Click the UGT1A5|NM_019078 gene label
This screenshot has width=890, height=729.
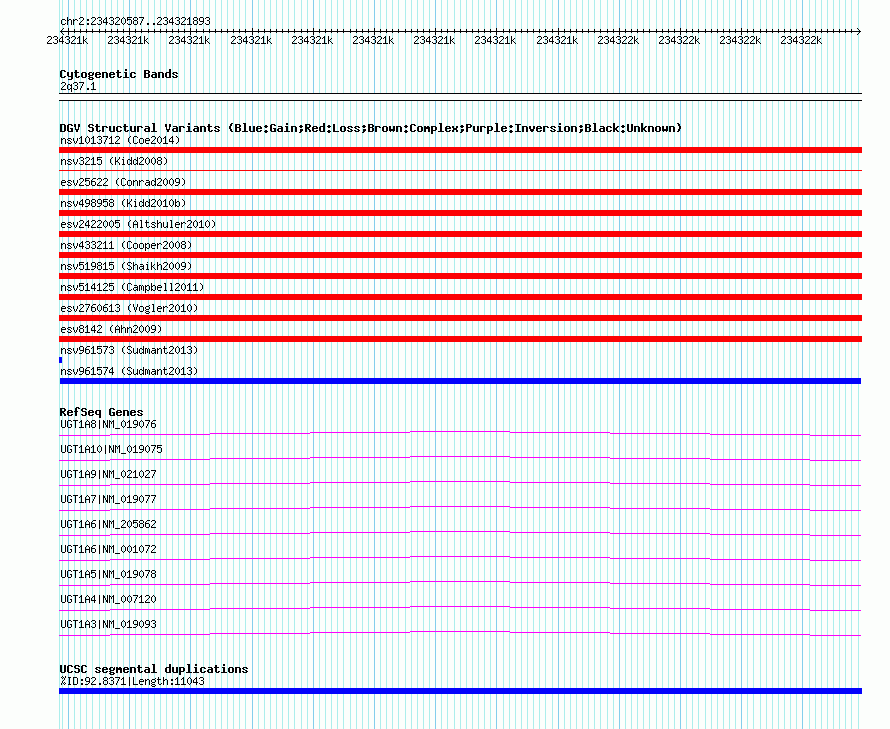pyautogui.click(x=108, y=575)
